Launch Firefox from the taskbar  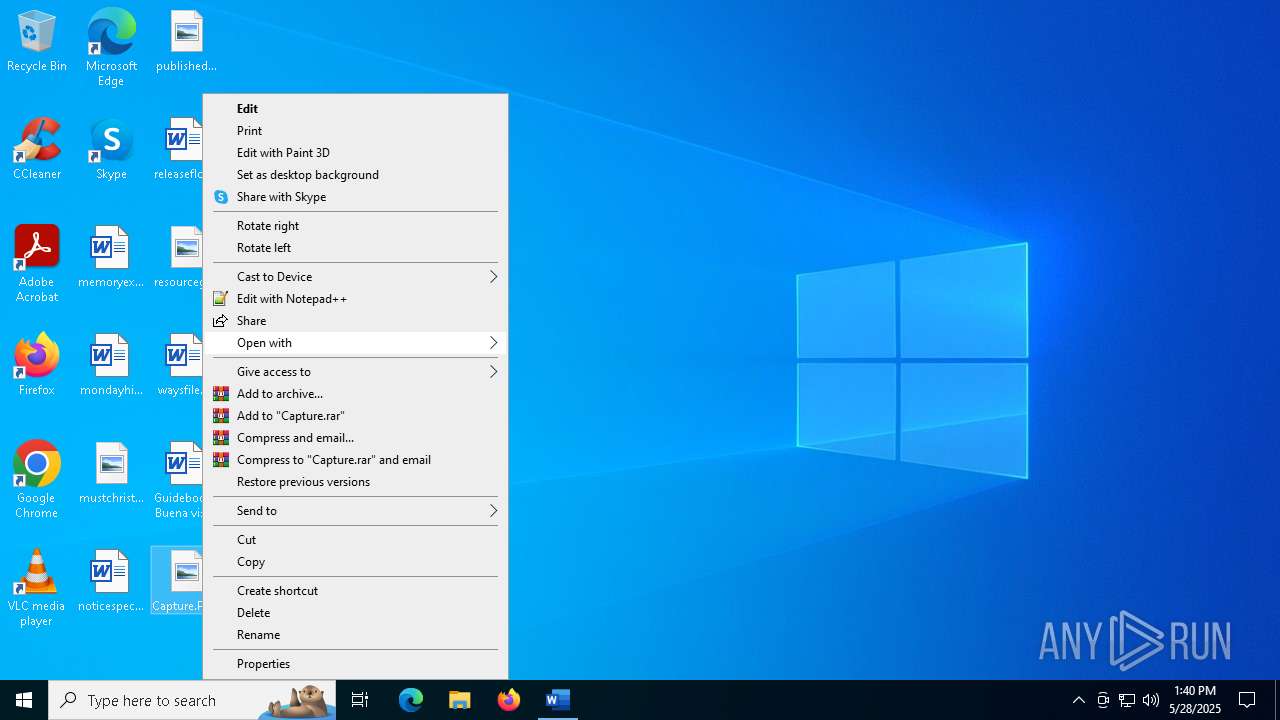click(509, 700)
